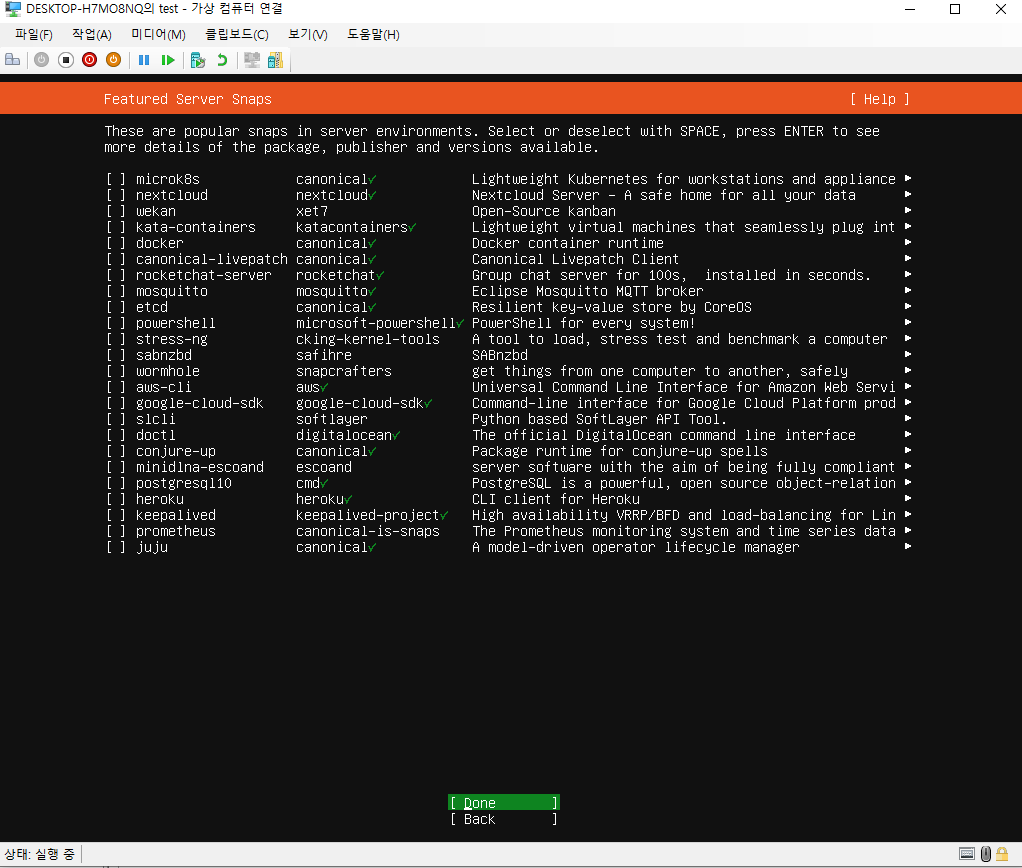Click the grayed-out enhanced session monitor icon
The width and height of the screenshot is (1022, 868).
[252, 60]
